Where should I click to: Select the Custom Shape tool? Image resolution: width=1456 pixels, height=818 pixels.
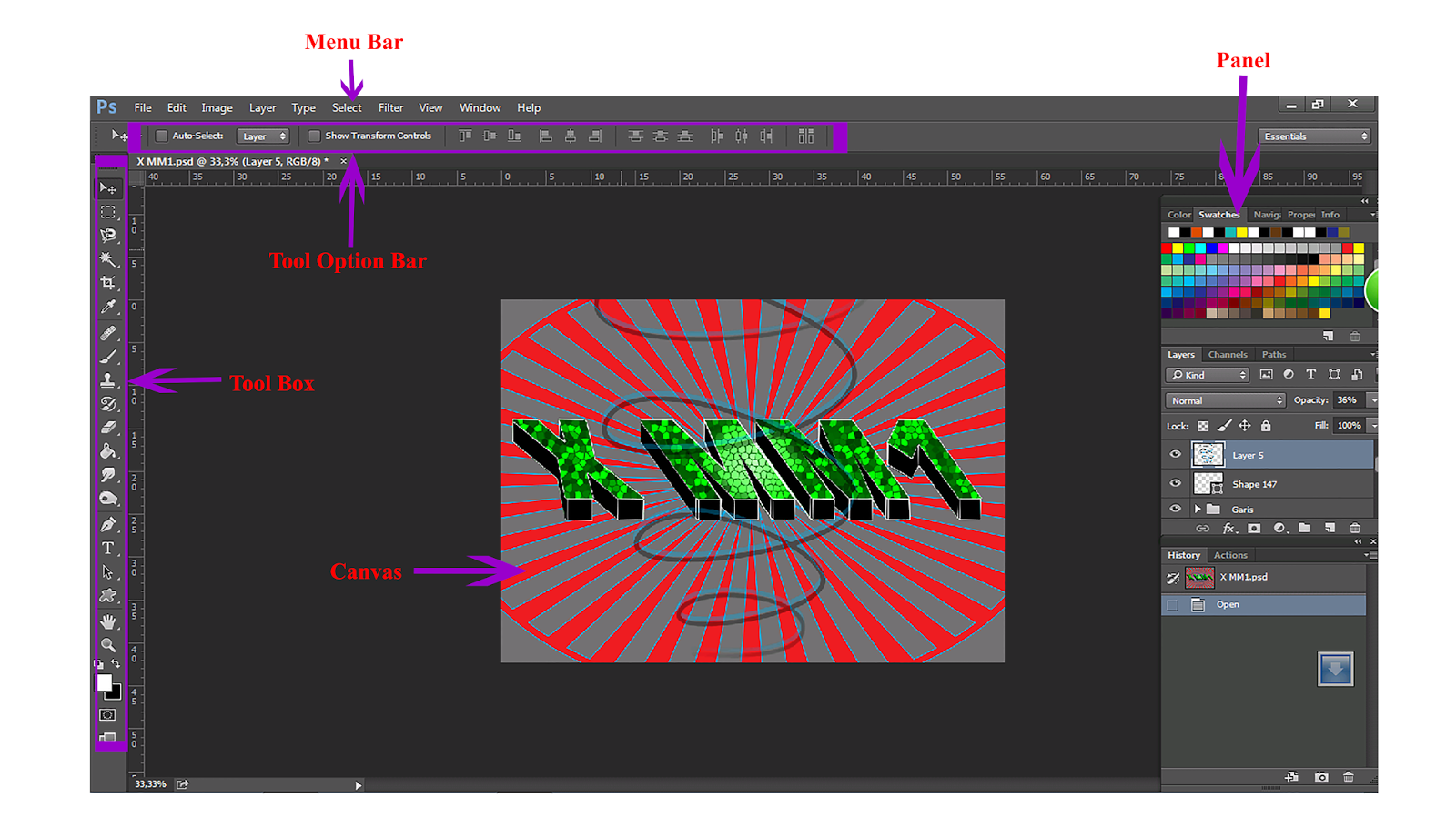[x=108, y=596]
